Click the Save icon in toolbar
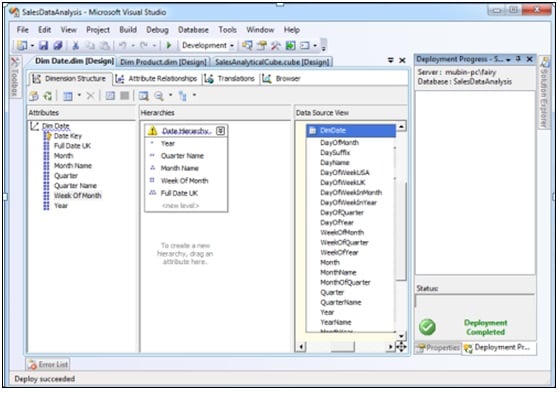 pos(43,45)
